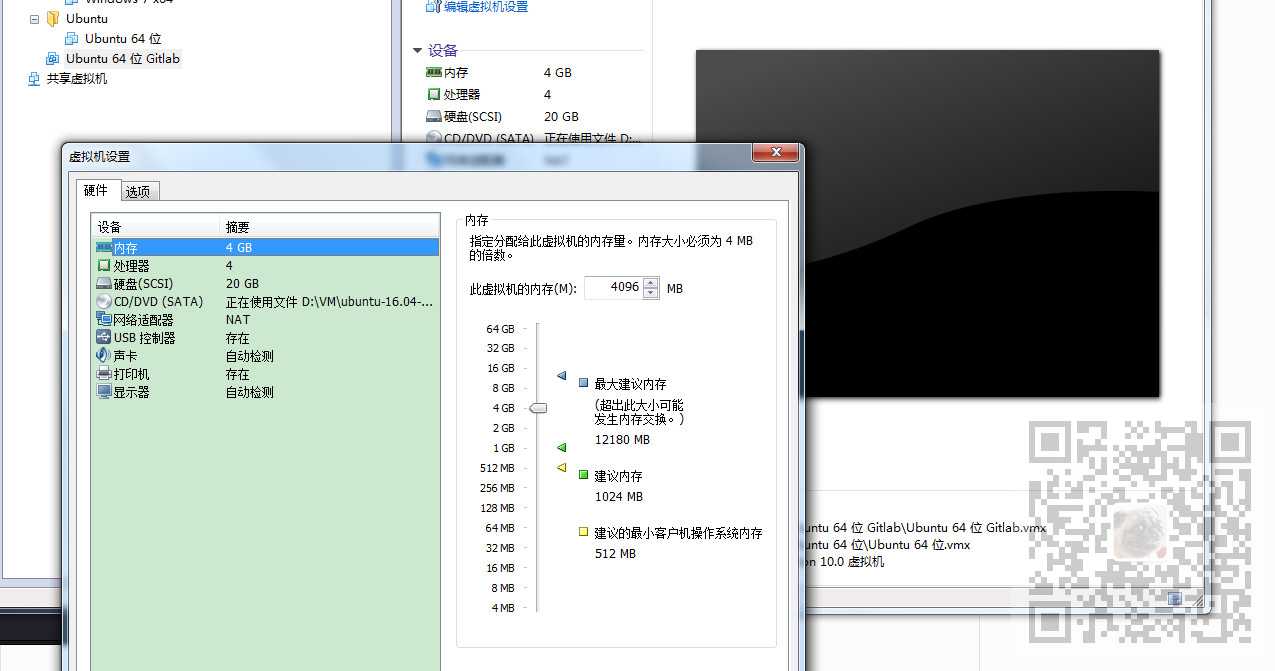Viewport: 1275px width, 671px height.
Task: Click the 20 GB disk value in main window
Action: click(x=561, y=116)
